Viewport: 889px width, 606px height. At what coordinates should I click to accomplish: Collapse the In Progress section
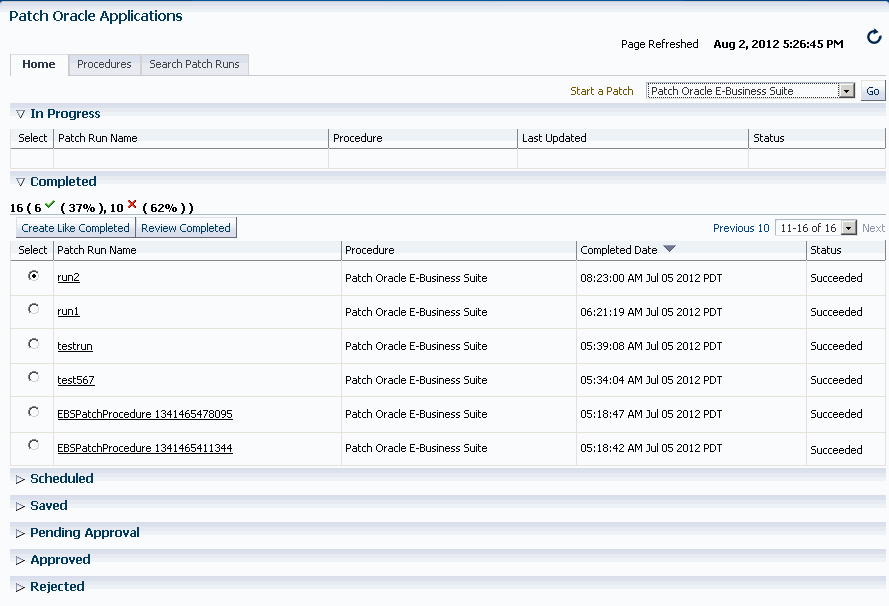click(x=20, y=114)
